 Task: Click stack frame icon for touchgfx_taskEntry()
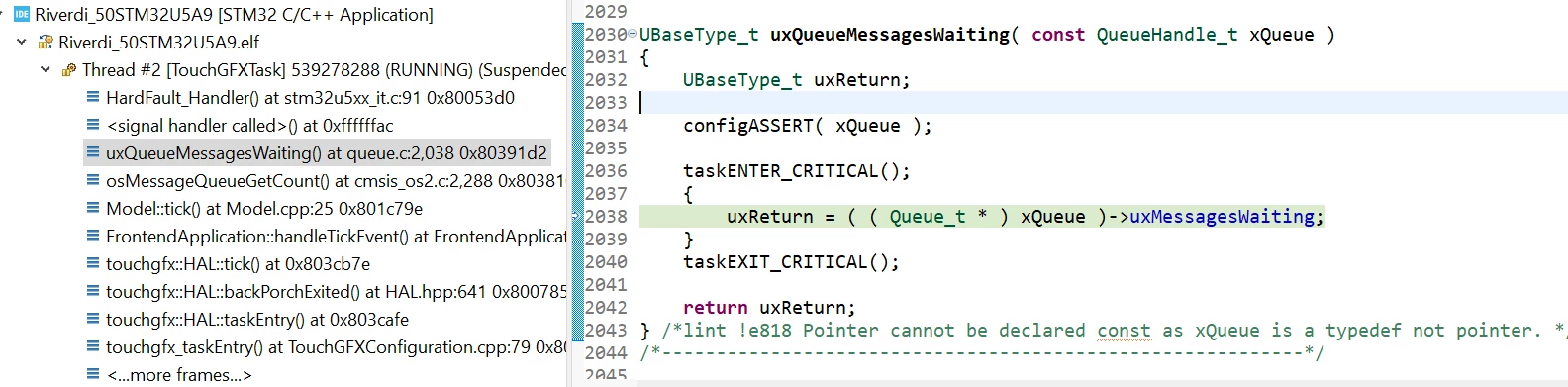pos(93,346)
